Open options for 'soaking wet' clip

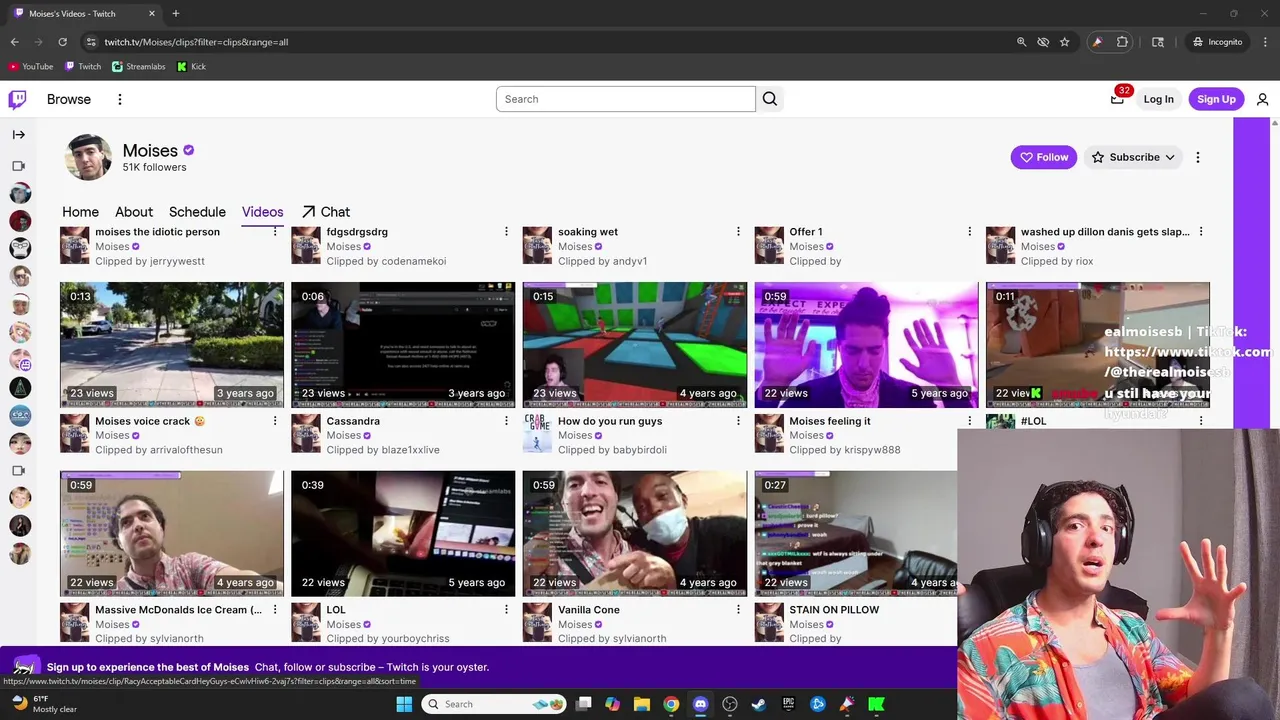click(x=738, y=231)
